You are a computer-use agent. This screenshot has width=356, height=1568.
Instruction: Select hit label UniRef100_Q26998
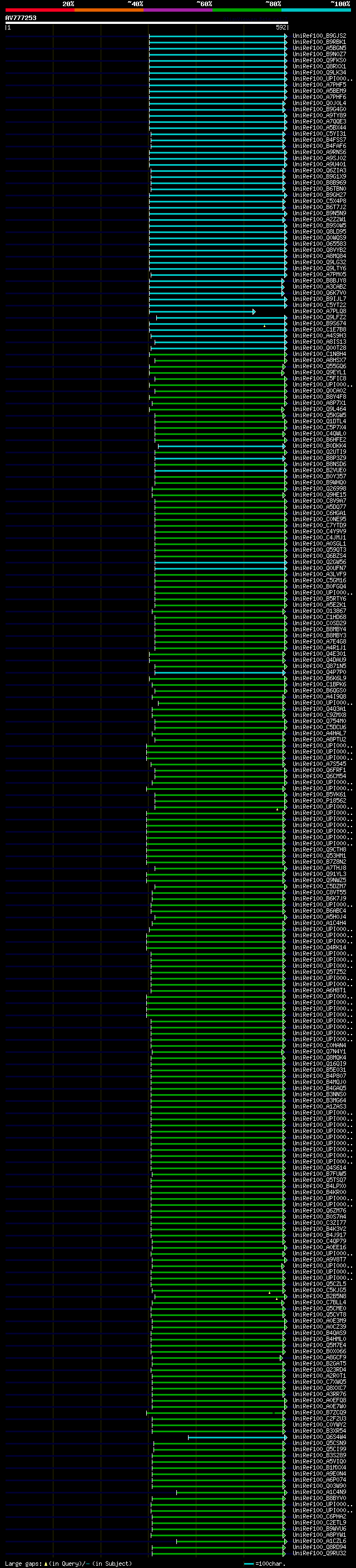pos(319,489)
